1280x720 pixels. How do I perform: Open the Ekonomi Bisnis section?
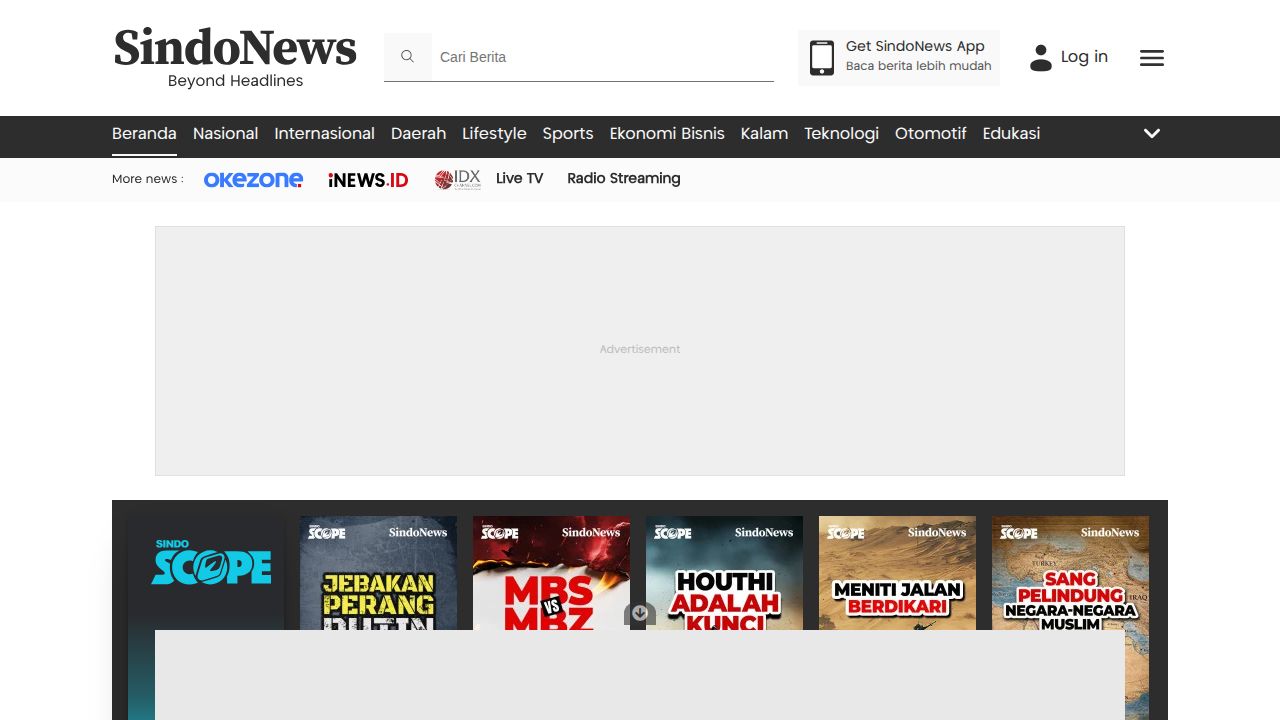coord(667,134)
